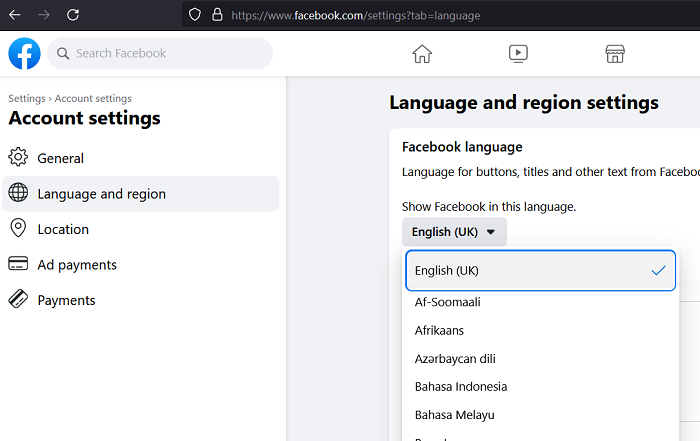Screen dimensions: 700x441
Task: Go back with browser back arrow
Action: pos(14,15)
